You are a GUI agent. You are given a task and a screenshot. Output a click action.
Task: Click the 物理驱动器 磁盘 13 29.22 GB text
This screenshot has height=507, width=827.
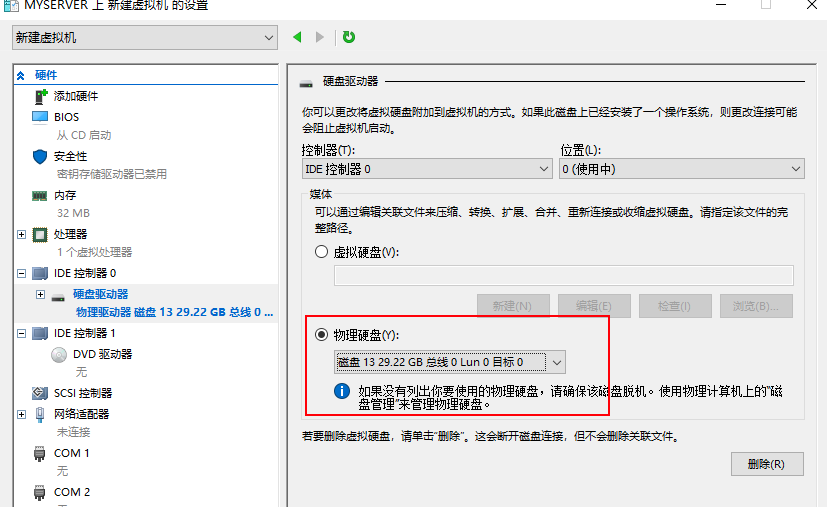pyautogui.click(x=175, y=312)
